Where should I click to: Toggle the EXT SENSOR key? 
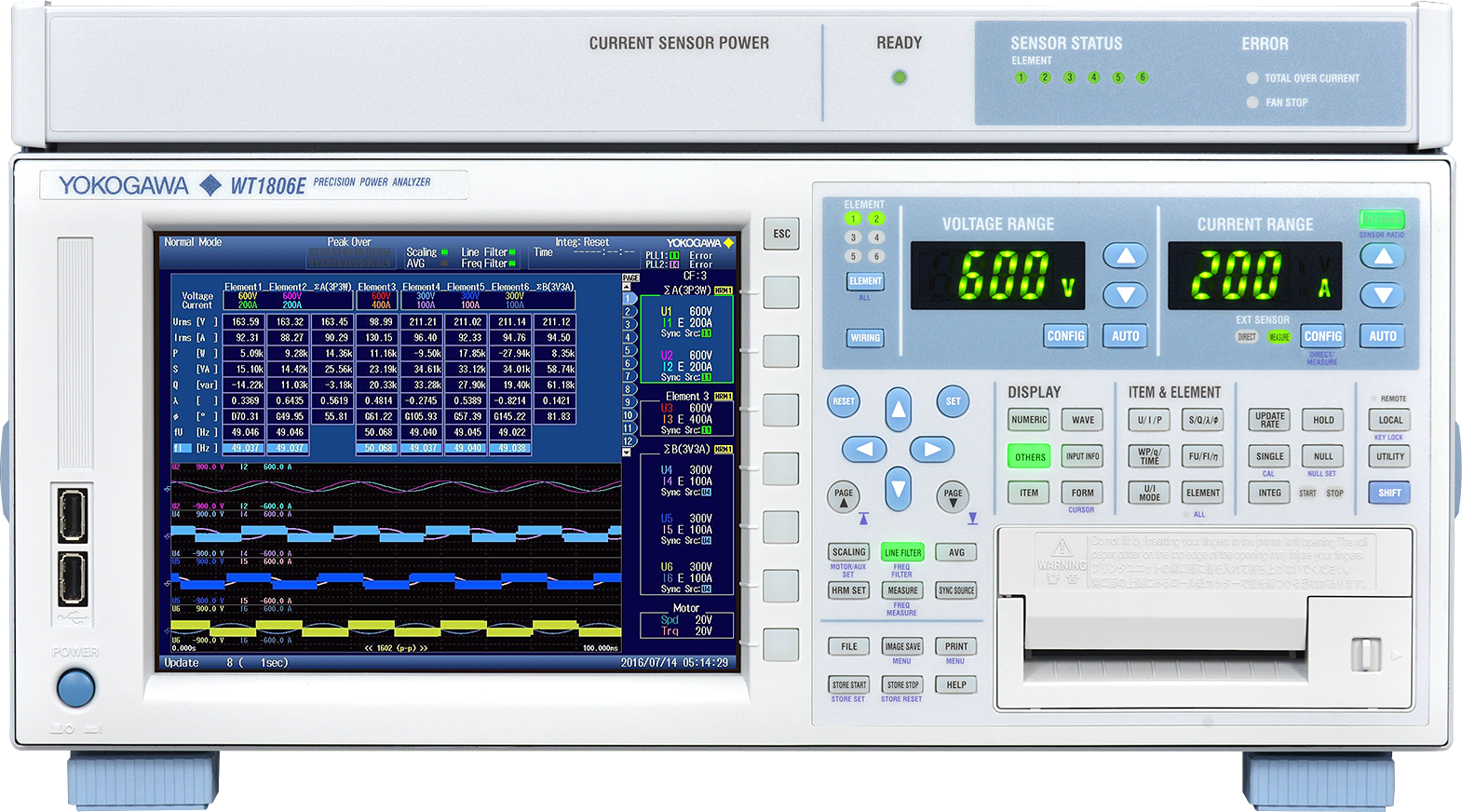click(x=1382, y=220)
